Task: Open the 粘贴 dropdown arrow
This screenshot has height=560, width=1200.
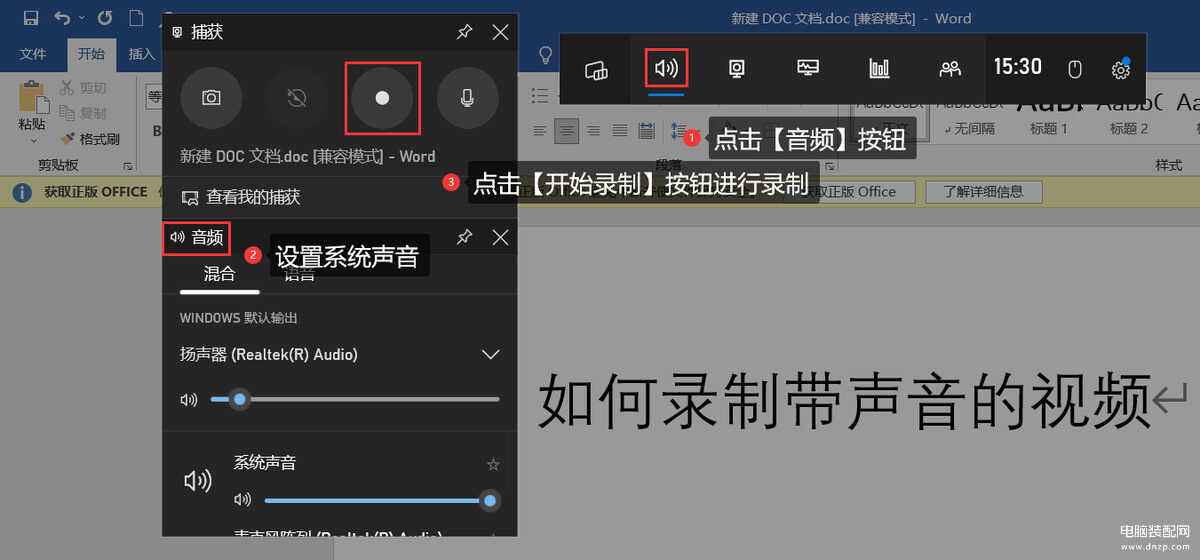Action: click(x=32, y=141)
